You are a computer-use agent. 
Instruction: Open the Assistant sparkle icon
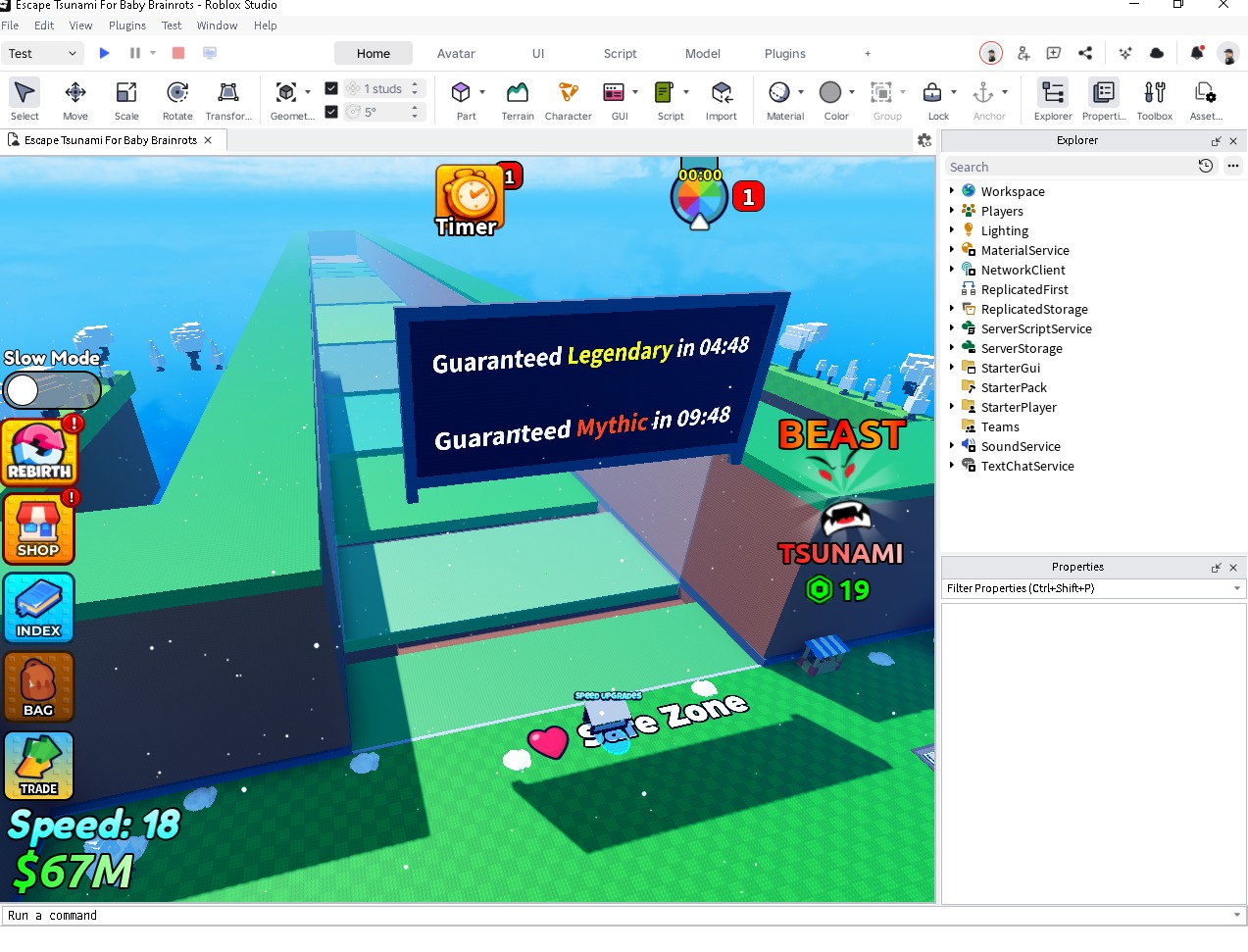click(1125, 53)
